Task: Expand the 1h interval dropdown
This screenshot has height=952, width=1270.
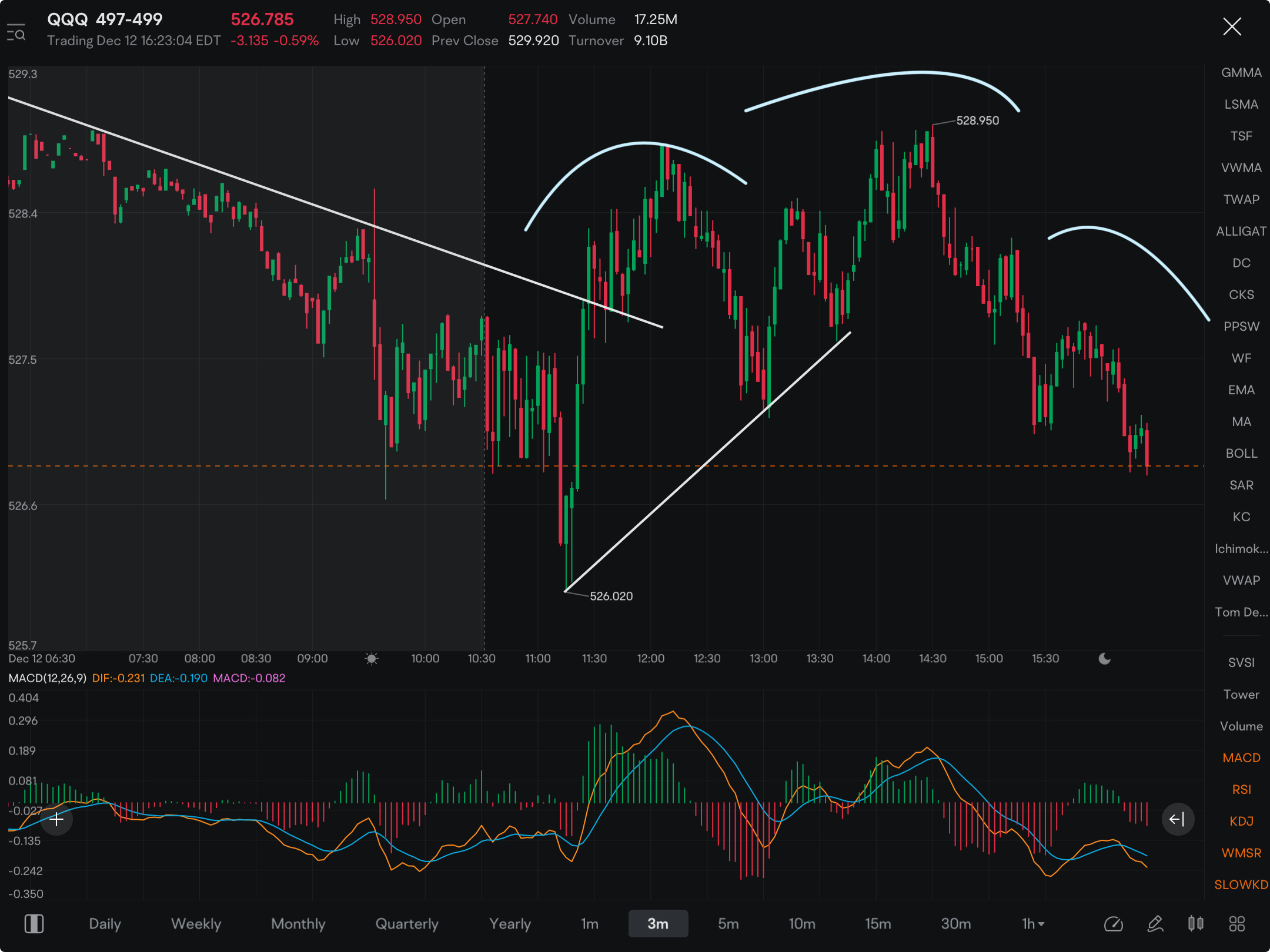Action: 1033,924
